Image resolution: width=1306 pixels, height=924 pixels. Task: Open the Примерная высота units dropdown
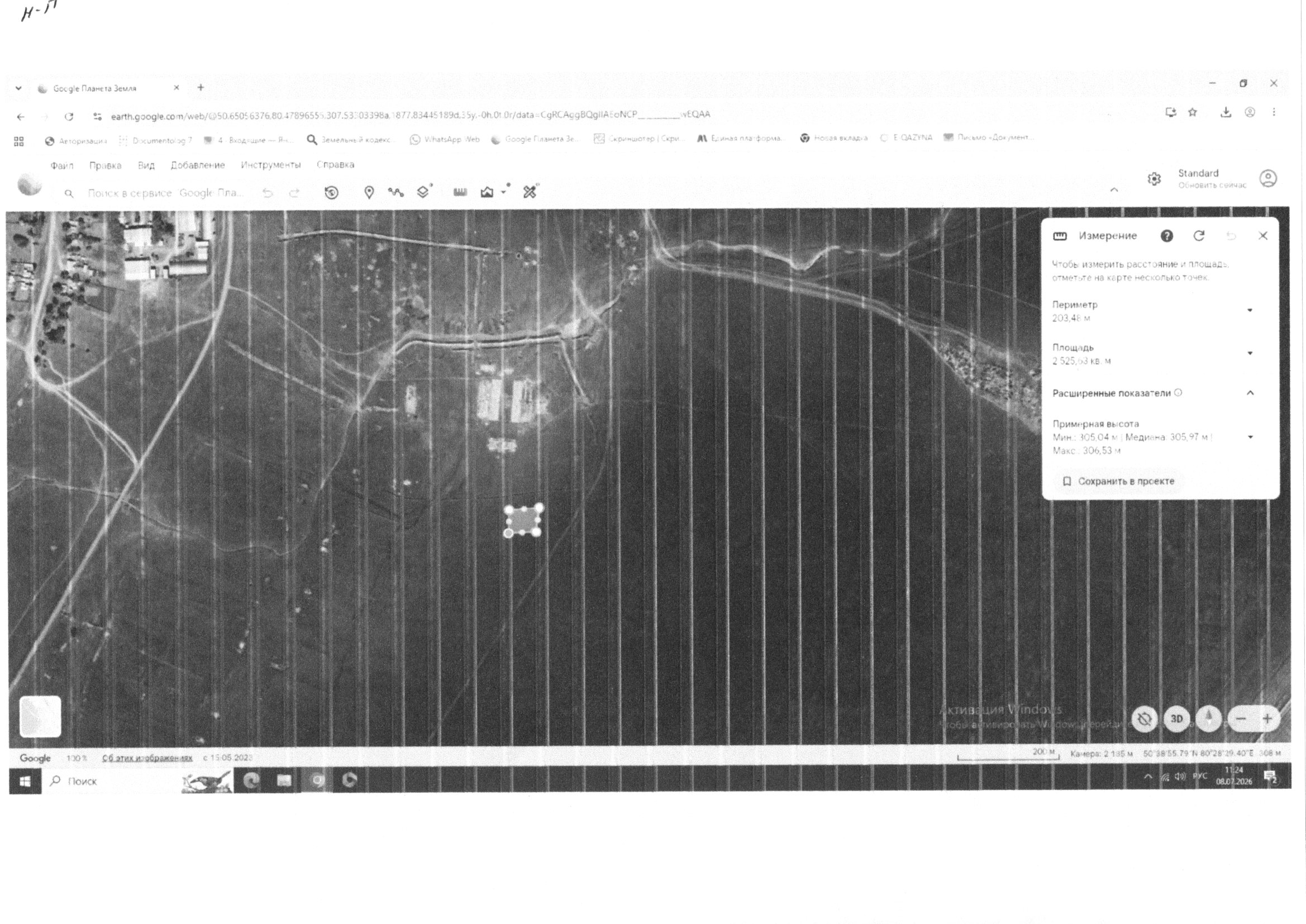[1250, 437]
